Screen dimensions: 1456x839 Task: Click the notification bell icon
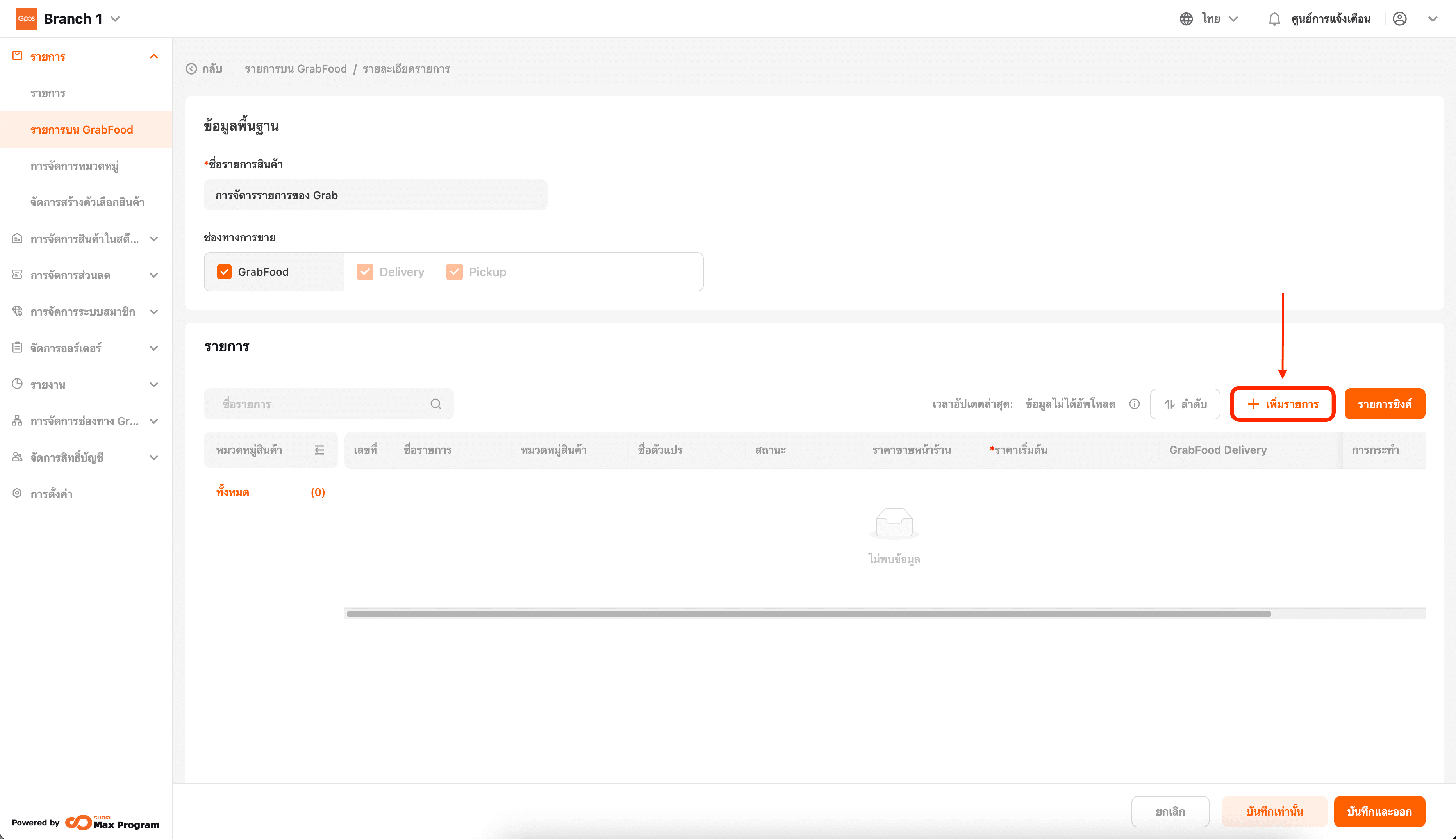[x=1274, y=19]
